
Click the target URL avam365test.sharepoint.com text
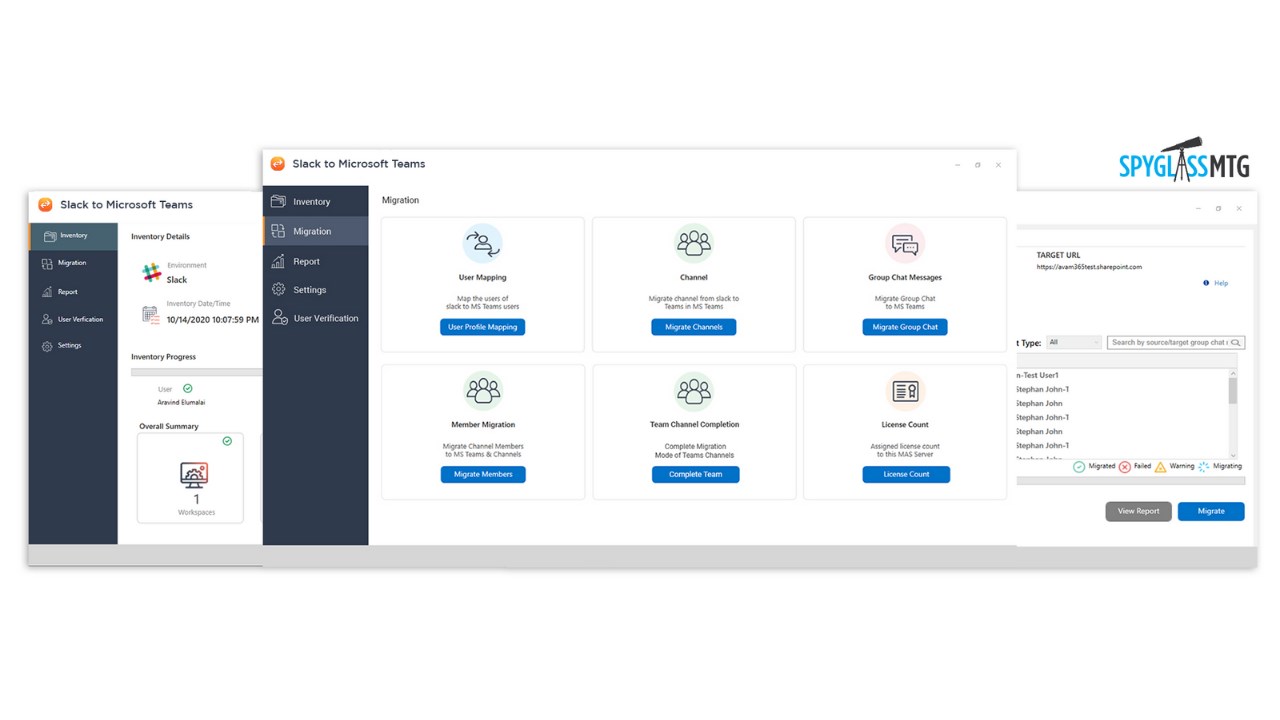(1089, 267)
